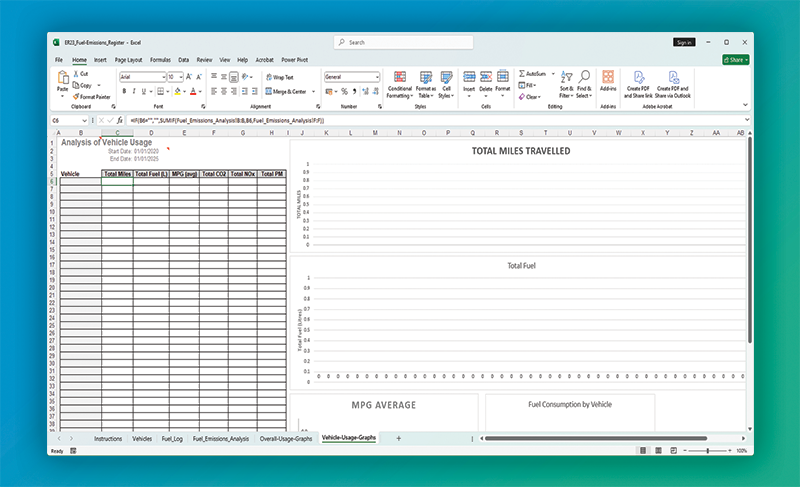Viewport: 800px width, 487px height.
Task: Open the Add-ins icon
Action: 608,78
